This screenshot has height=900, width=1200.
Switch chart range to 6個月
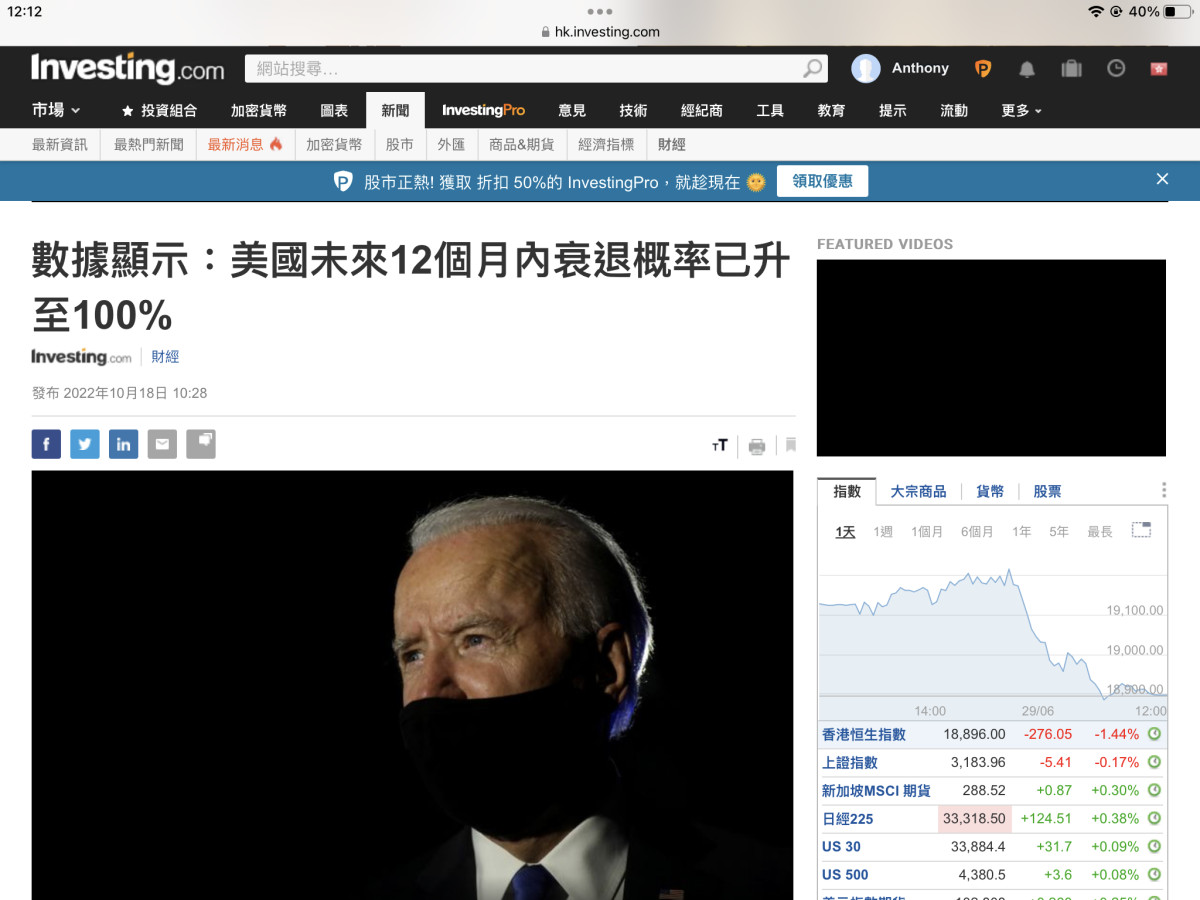point(977,532)
